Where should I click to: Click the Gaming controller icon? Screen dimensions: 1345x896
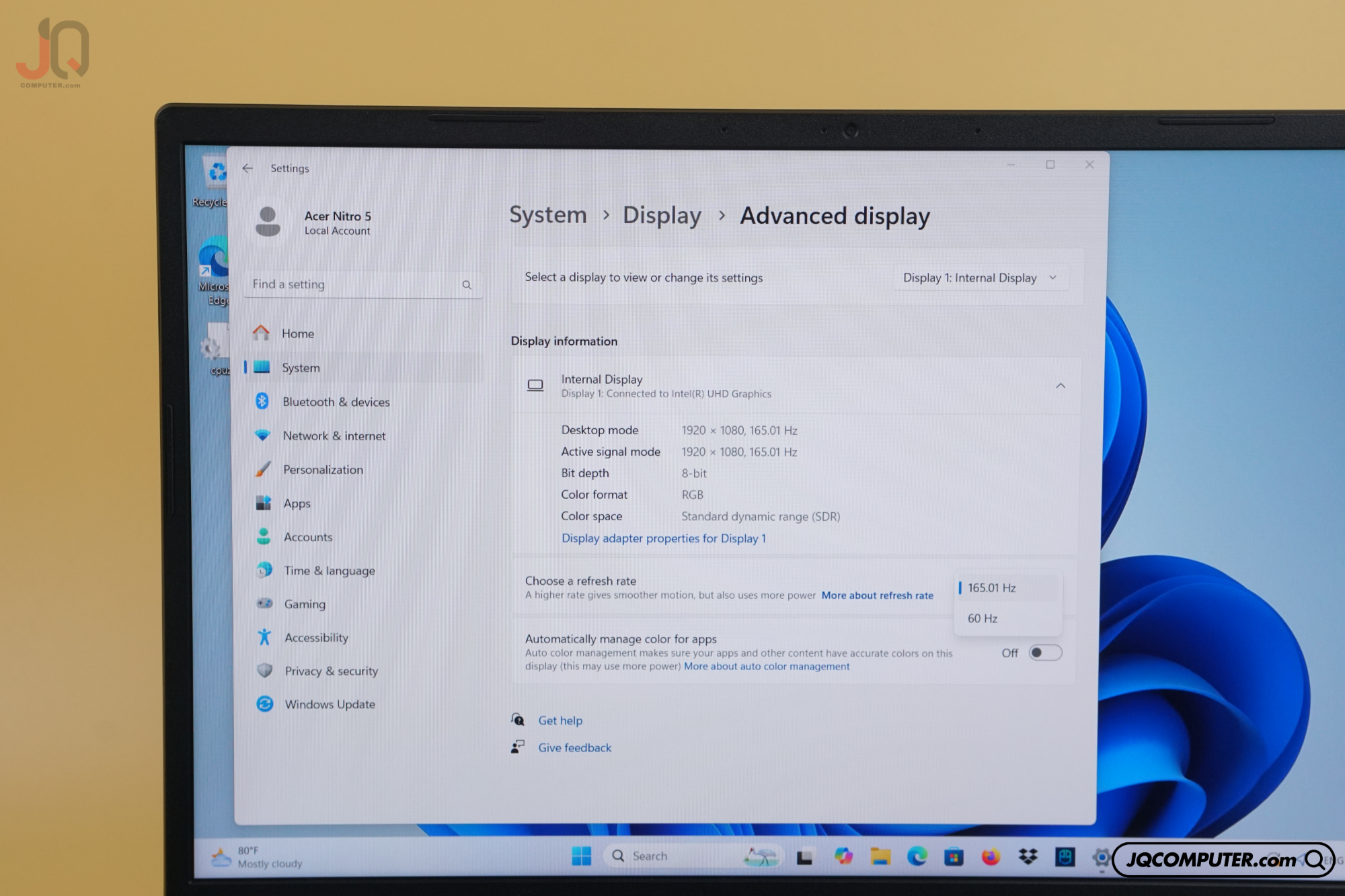coord(264,604)
